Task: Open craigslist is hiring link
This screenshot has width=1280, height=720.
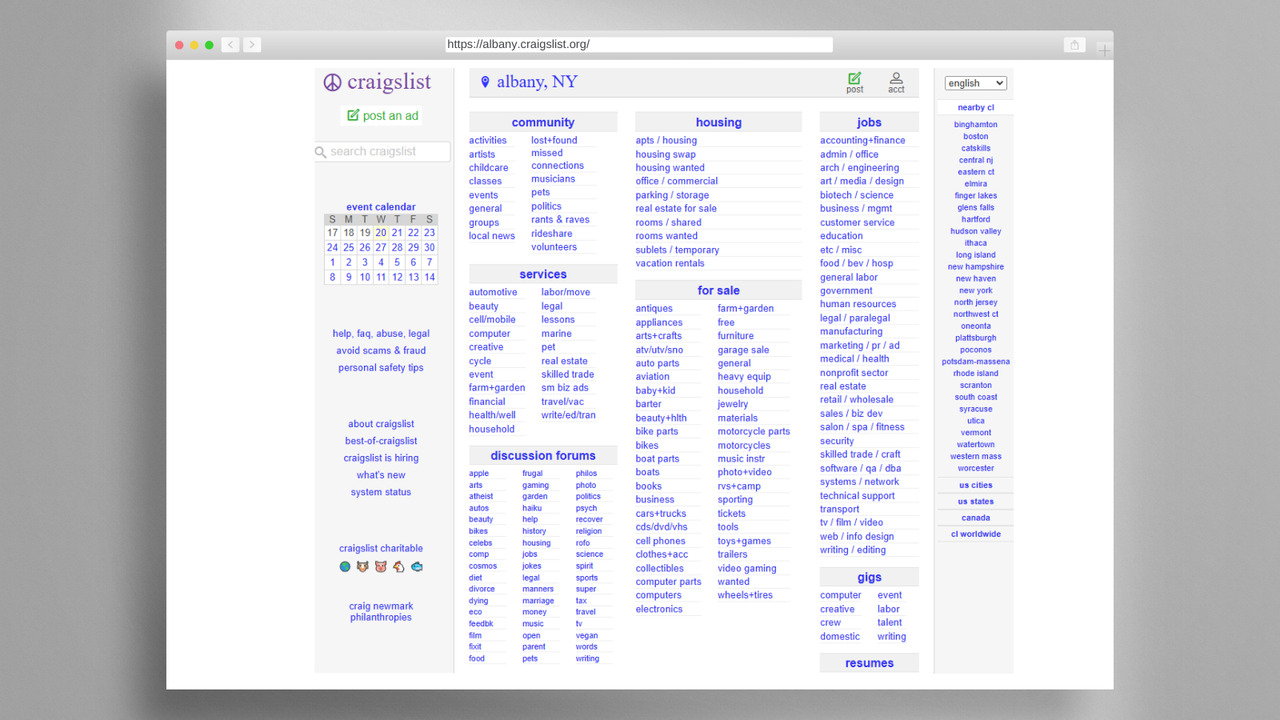Action: [381, 458]
